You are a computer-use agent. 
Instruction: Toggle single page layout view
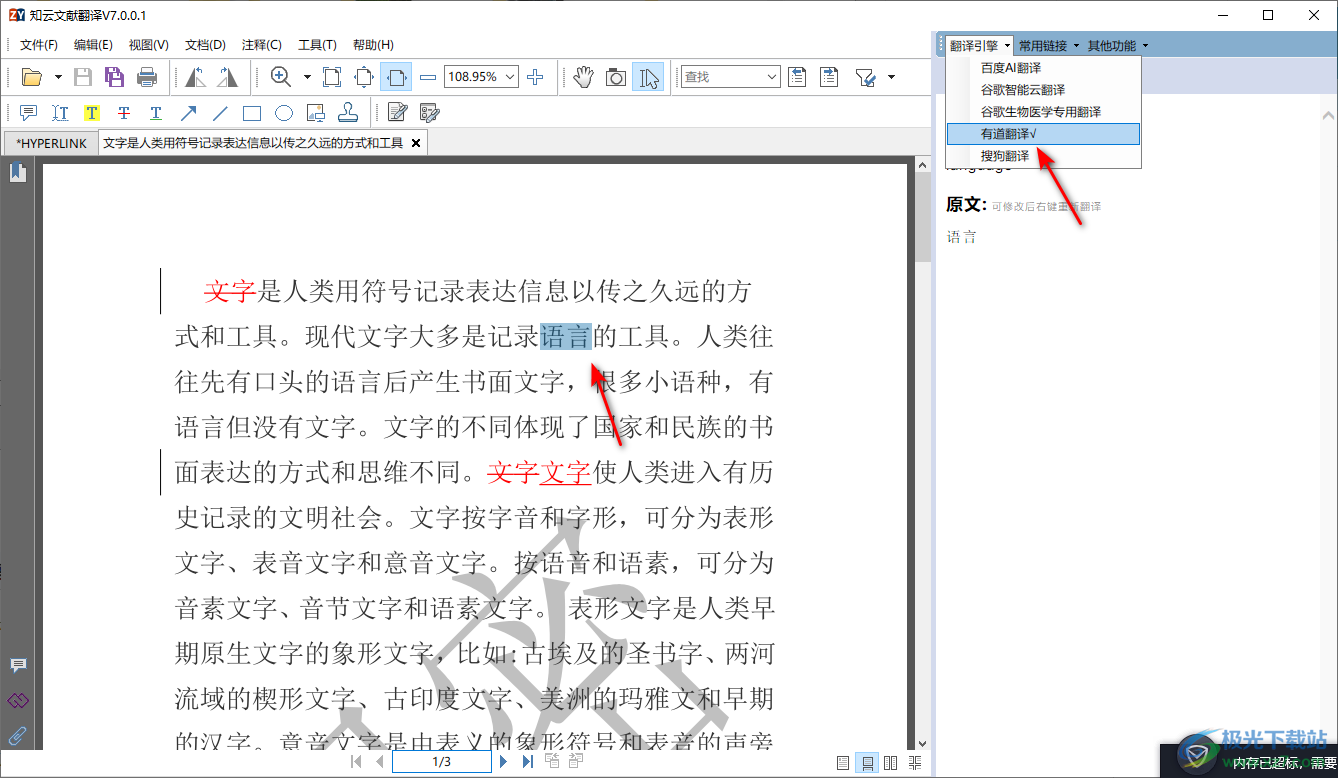[x=843, y=762]
